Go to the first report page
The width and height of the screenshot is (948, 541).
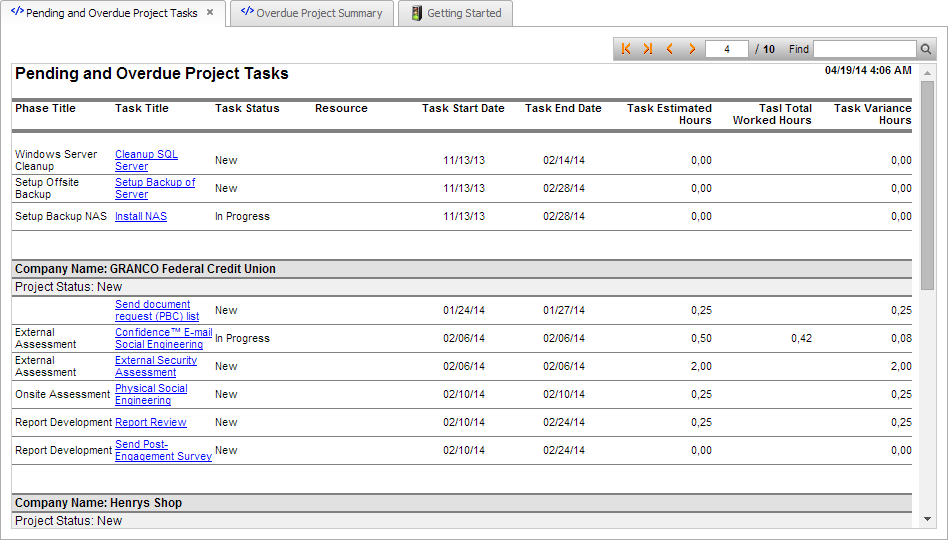[626, 49]
